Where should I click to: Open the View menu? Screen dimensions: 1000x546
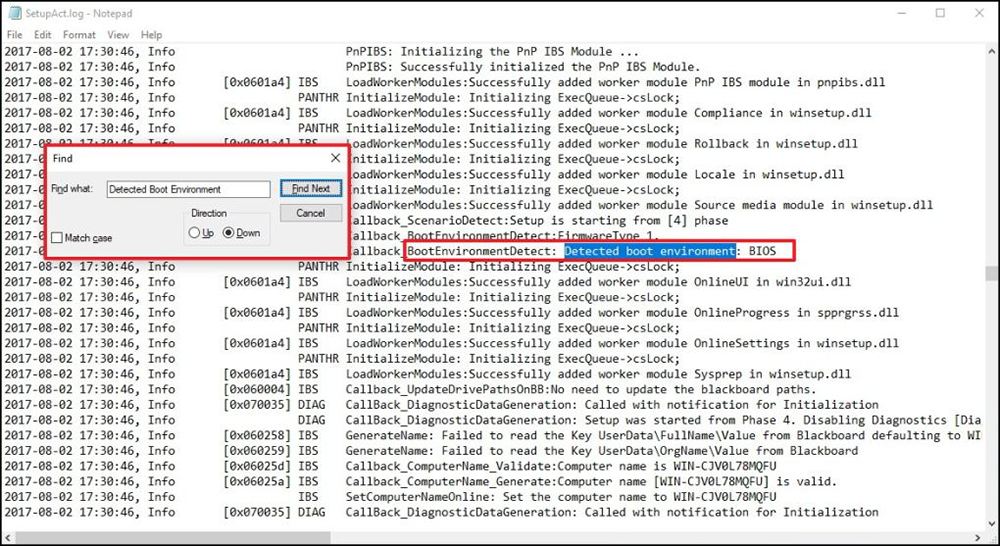tap(118, 34)
